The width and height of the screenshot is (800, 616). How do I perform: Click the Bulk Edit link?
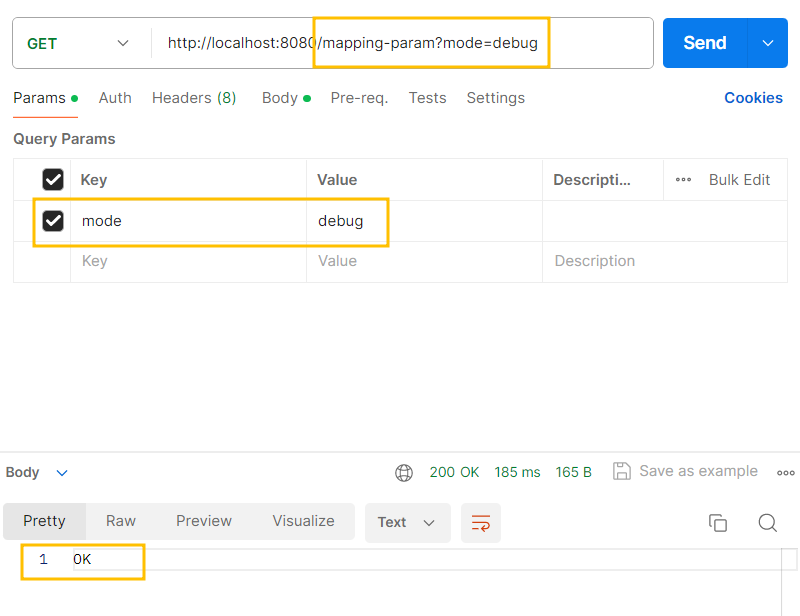point(739,180)
